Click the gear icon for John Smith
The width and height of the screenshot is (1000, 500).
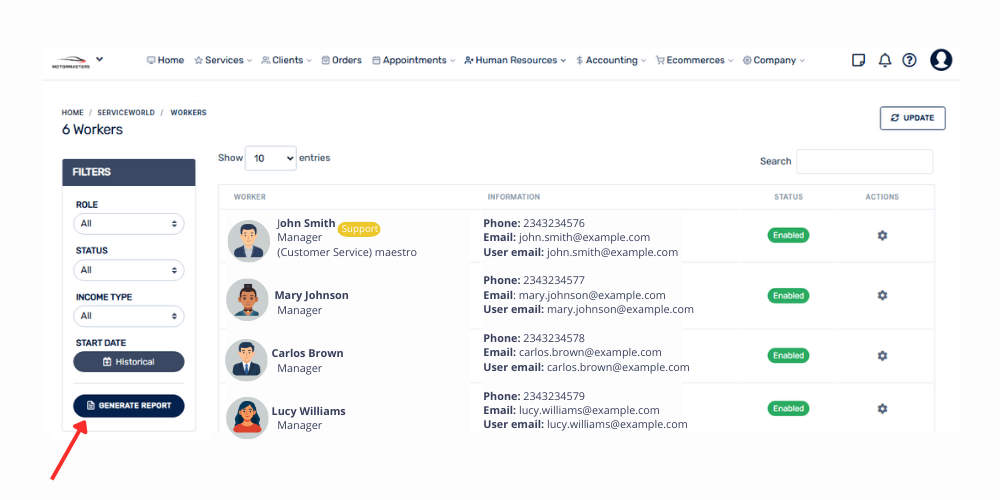[x=882, y=236]
